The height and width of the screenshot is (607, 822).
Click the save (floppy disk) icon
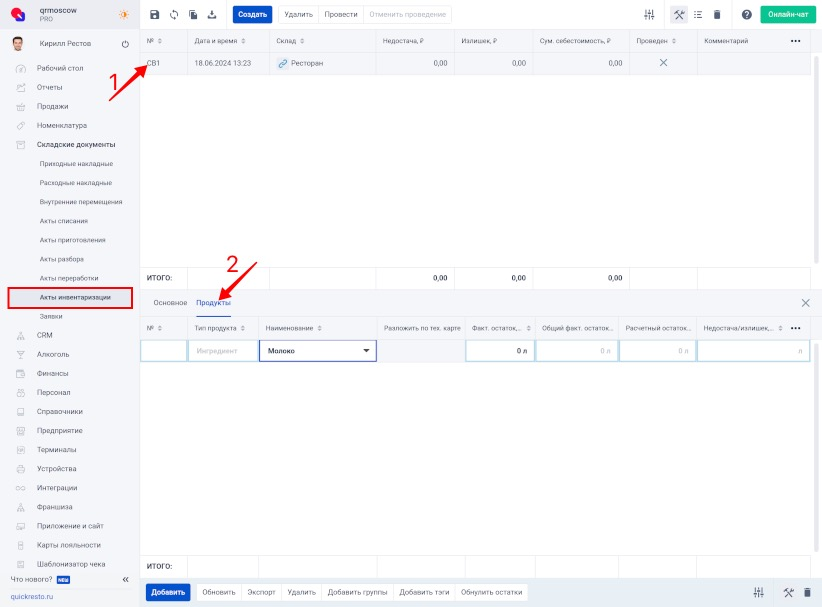[x=154, y=15]
